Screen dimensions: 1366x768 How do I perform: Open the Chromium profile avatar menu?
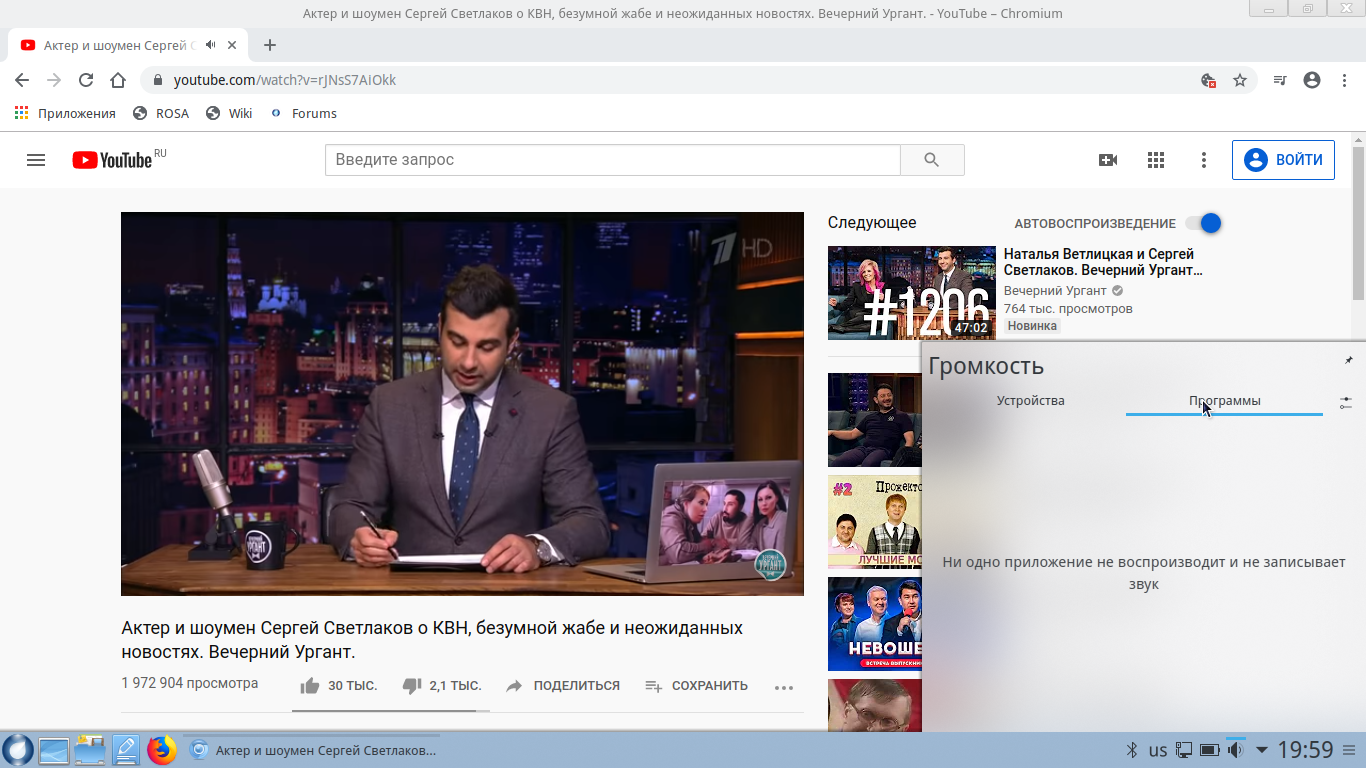click(x=1312, y=80)
